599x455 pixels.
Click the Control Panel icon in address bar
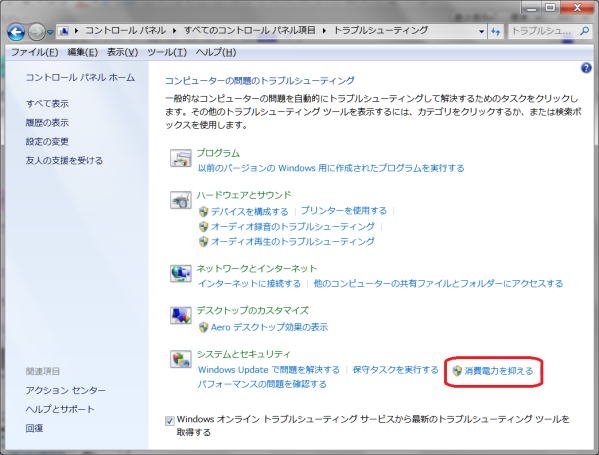point(64,31)
